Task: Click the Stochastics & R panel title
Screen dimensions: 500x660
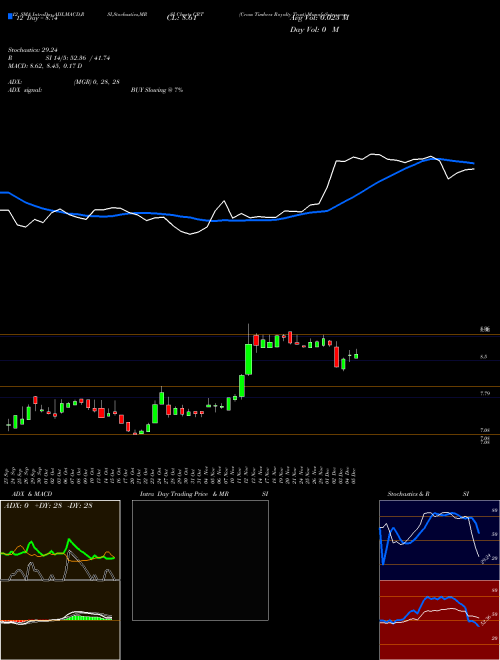Action: 409,494
